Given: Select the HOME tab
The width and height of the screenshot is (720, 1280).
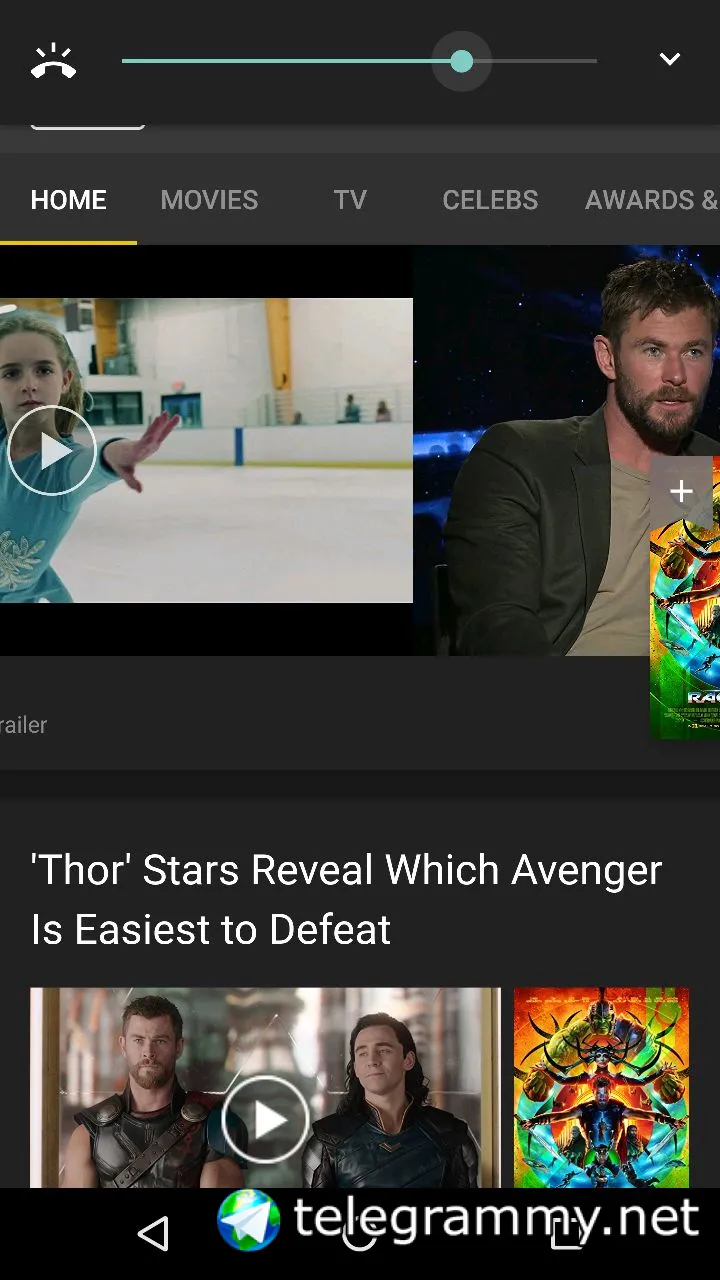Looking at the screenshot, I should [68, 200].
